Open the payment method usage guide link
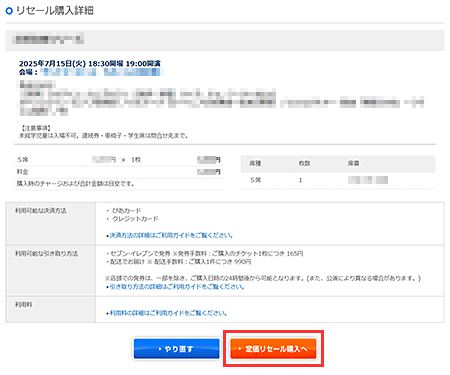The image size is (450, 375). coord(170,235)
